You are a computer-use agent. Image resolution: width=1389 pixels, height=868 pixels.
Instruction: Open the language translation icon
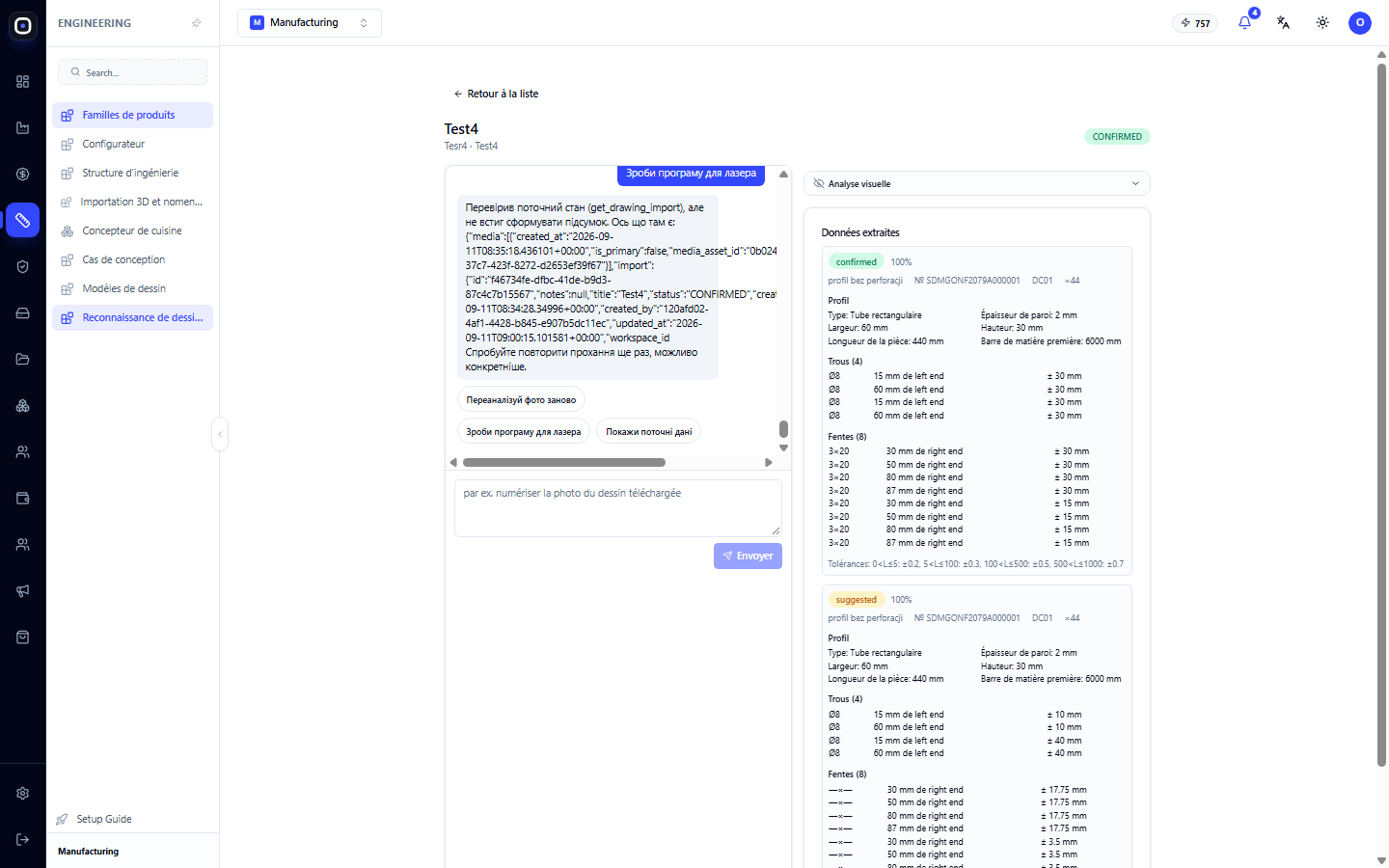(x=1284, y=22)
